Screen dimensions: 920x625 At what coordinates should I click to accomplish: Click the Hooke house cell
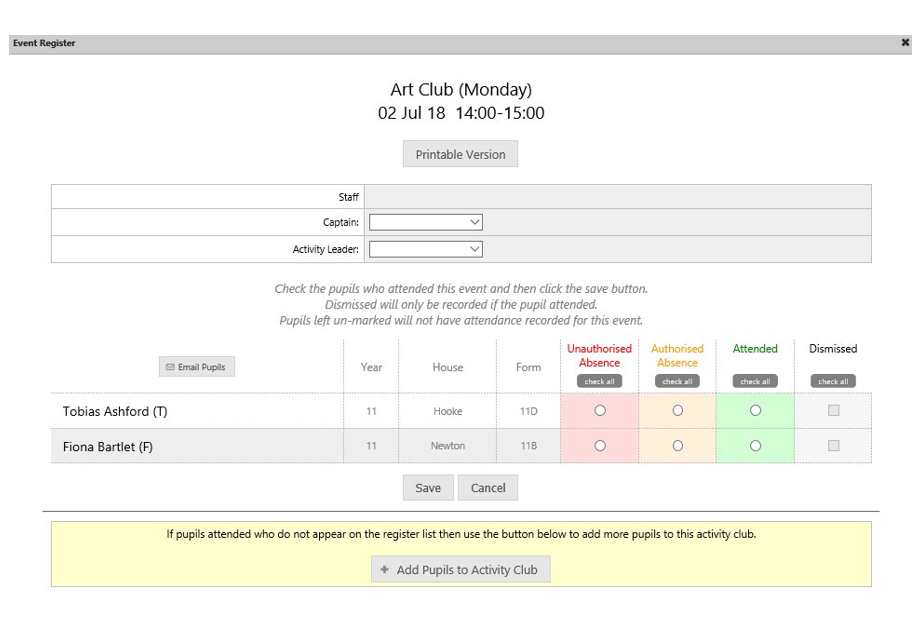(x=448, y=411)
